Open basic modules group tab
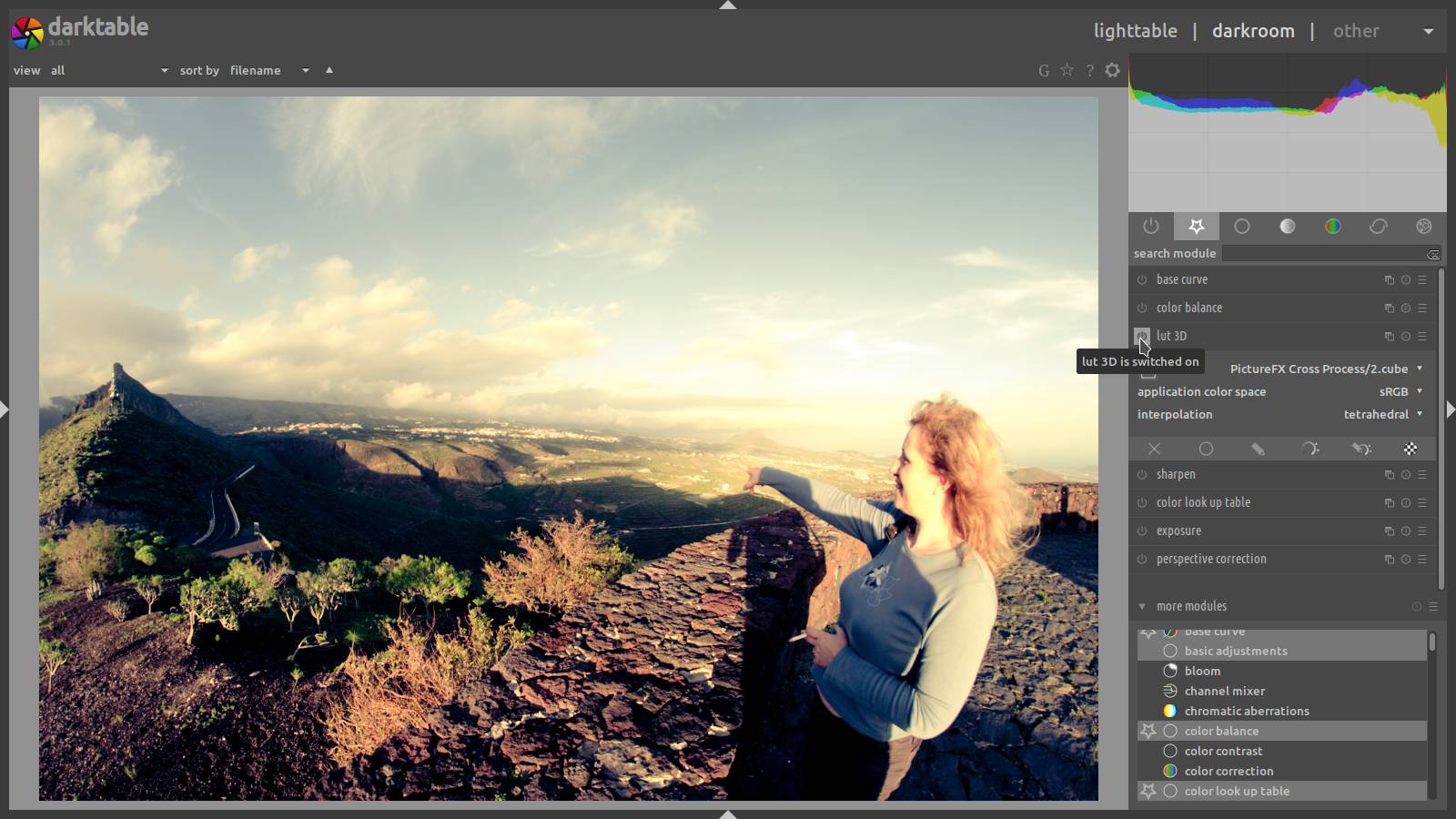Screen dimensions: 1456x819 pos(1242,226)
